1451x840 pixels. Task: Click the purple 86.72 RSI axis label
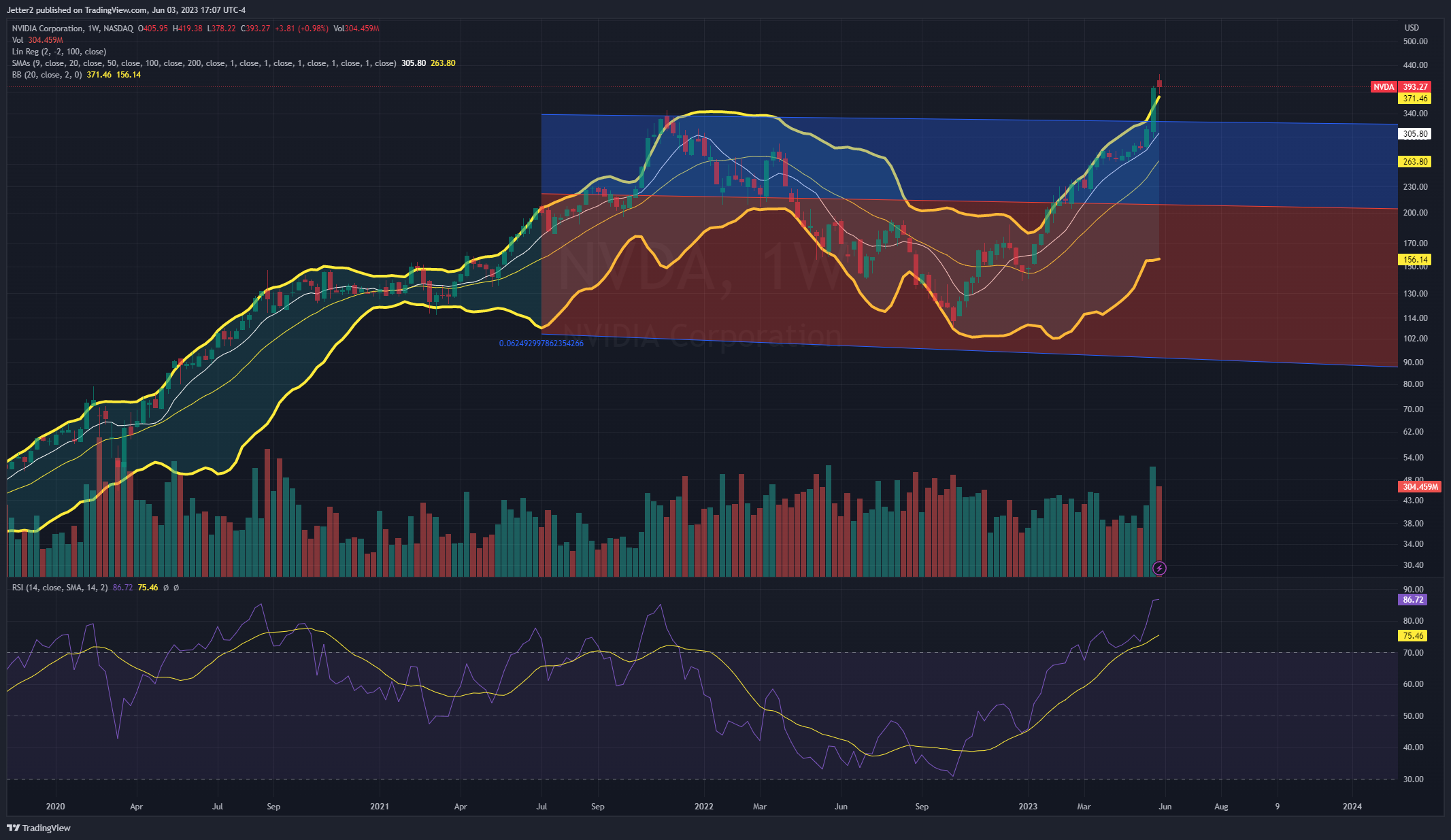(1413, 600)
